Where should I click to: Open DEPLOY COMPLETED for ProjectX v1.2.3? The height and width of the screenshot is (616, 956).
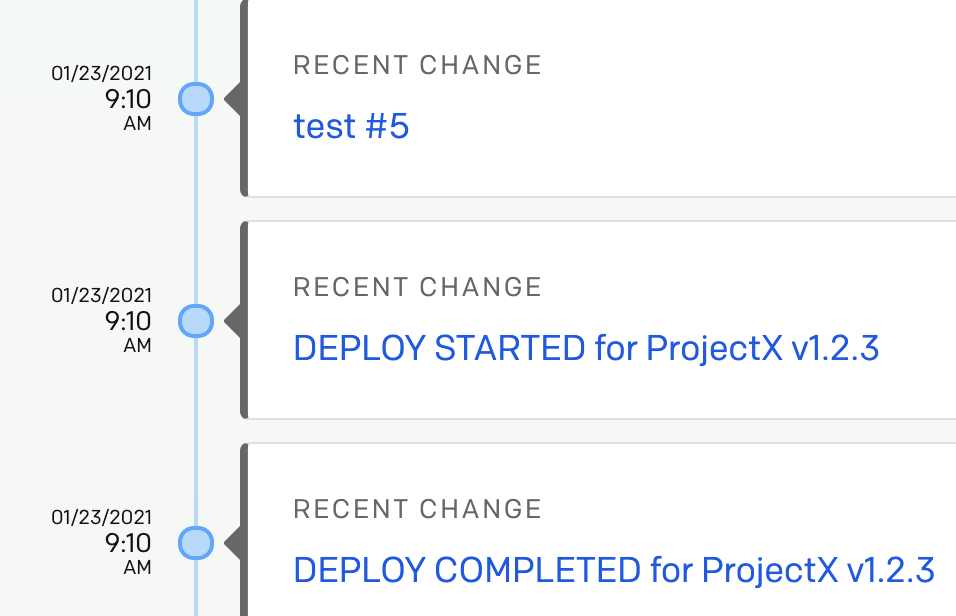[611, 570]
